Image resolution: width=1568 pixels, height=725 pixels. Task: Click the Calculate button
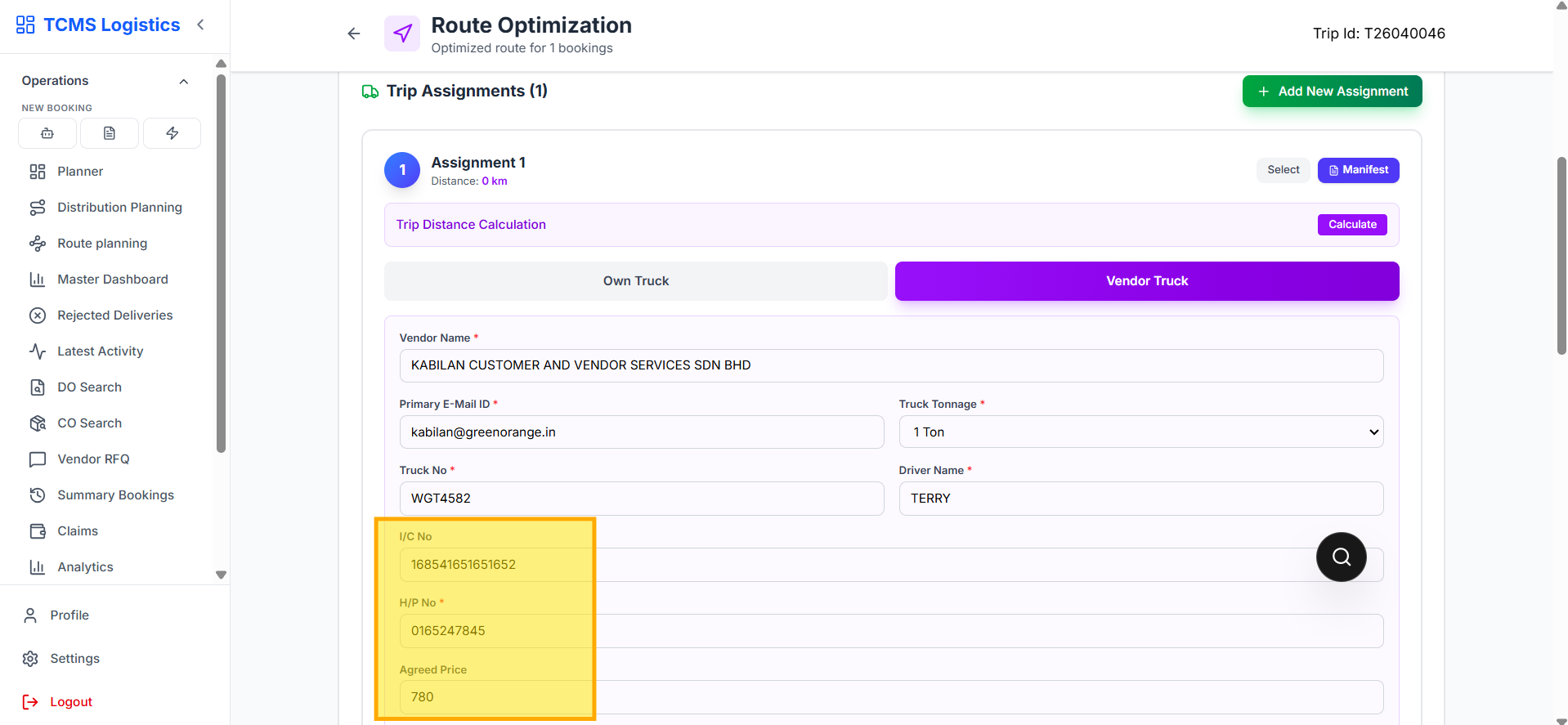(x=1352, y=225)
